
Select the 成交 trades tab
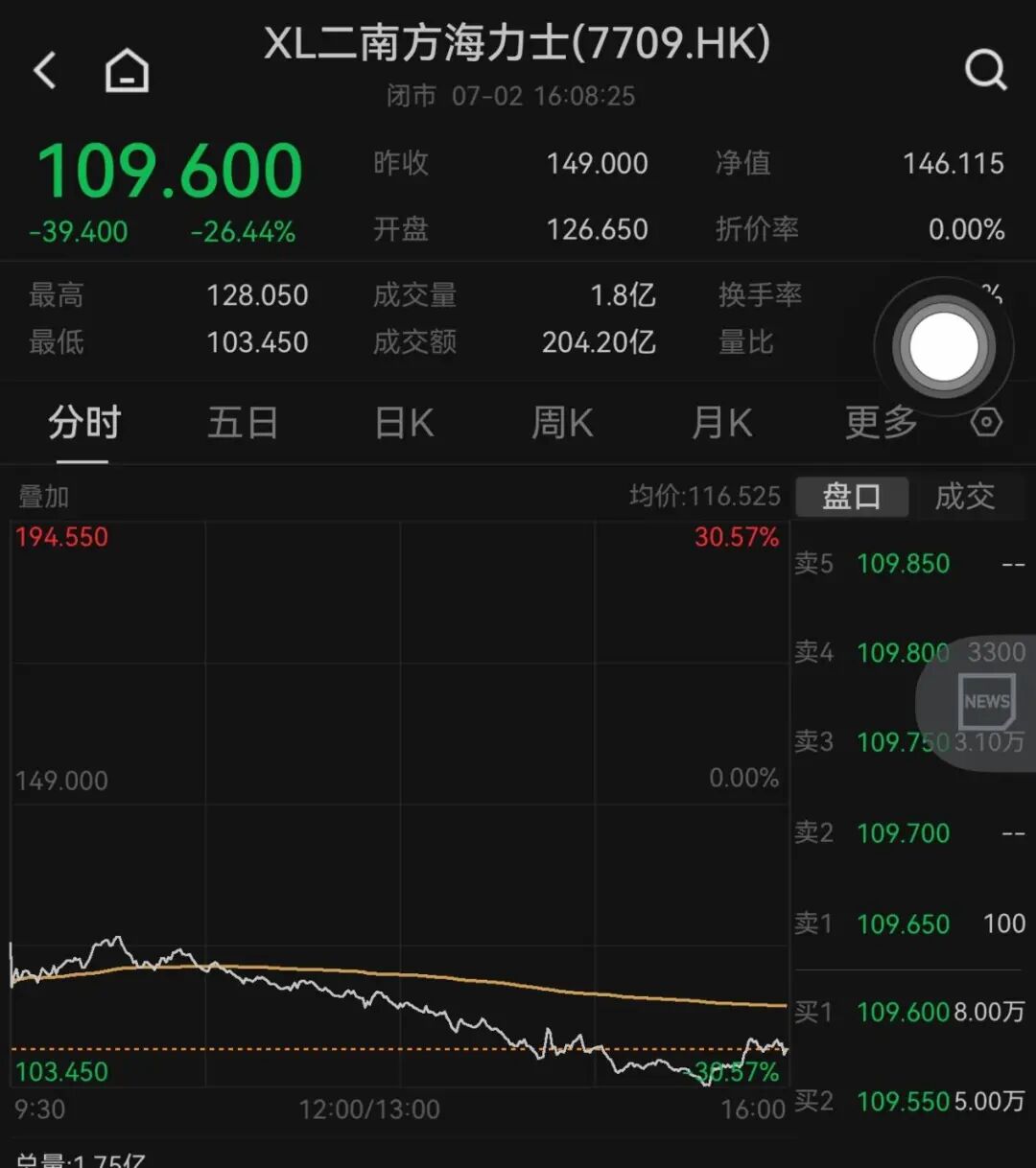point(965,497)
